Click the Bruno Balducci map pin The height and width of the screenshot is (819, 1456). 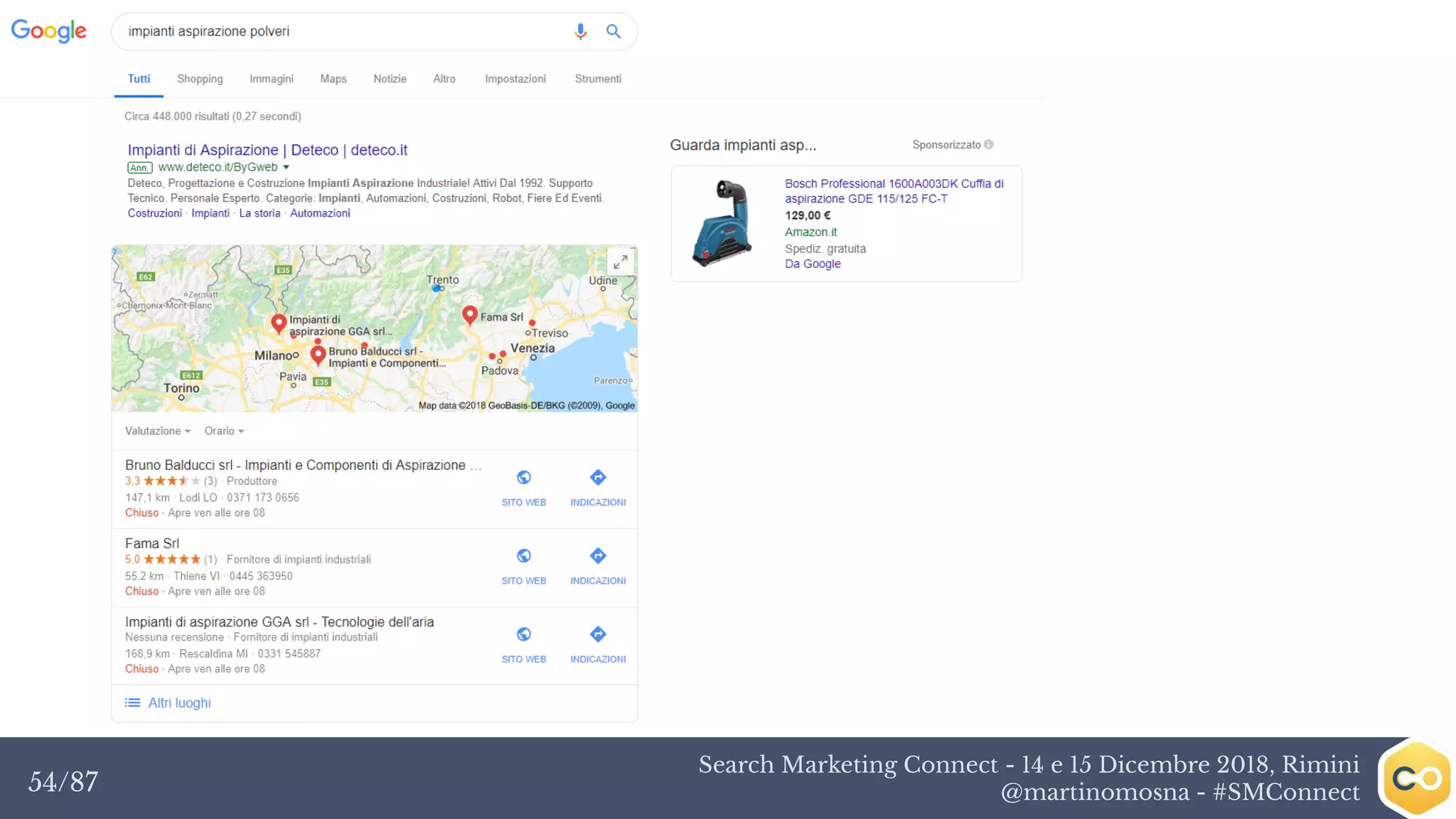pos(318,355)
